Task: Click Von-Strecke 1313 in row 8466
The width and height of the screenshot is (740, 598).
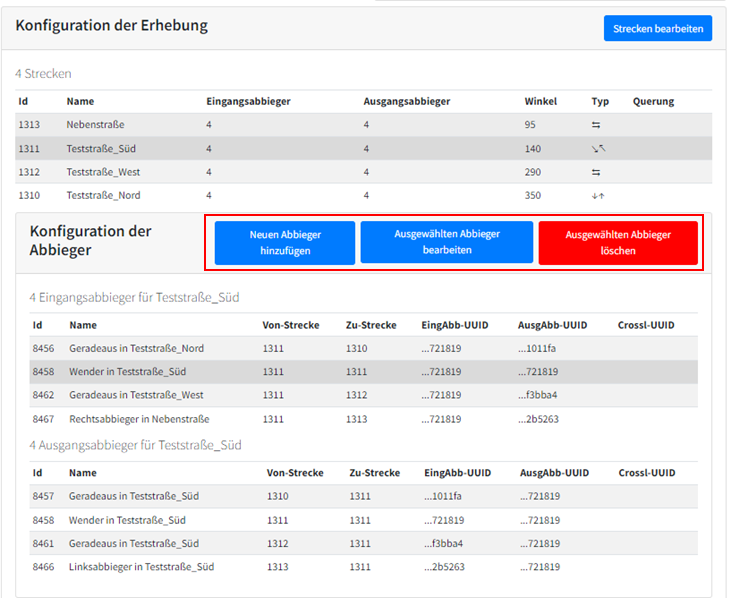Action: point(278,567)
